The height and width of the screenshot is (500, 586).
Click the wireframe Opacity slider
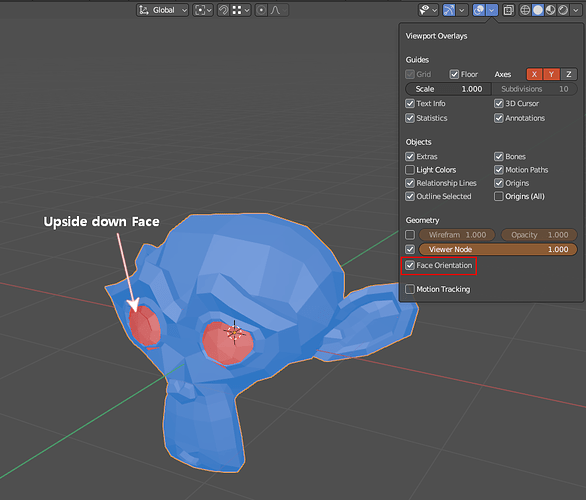(x=539, y=235)
